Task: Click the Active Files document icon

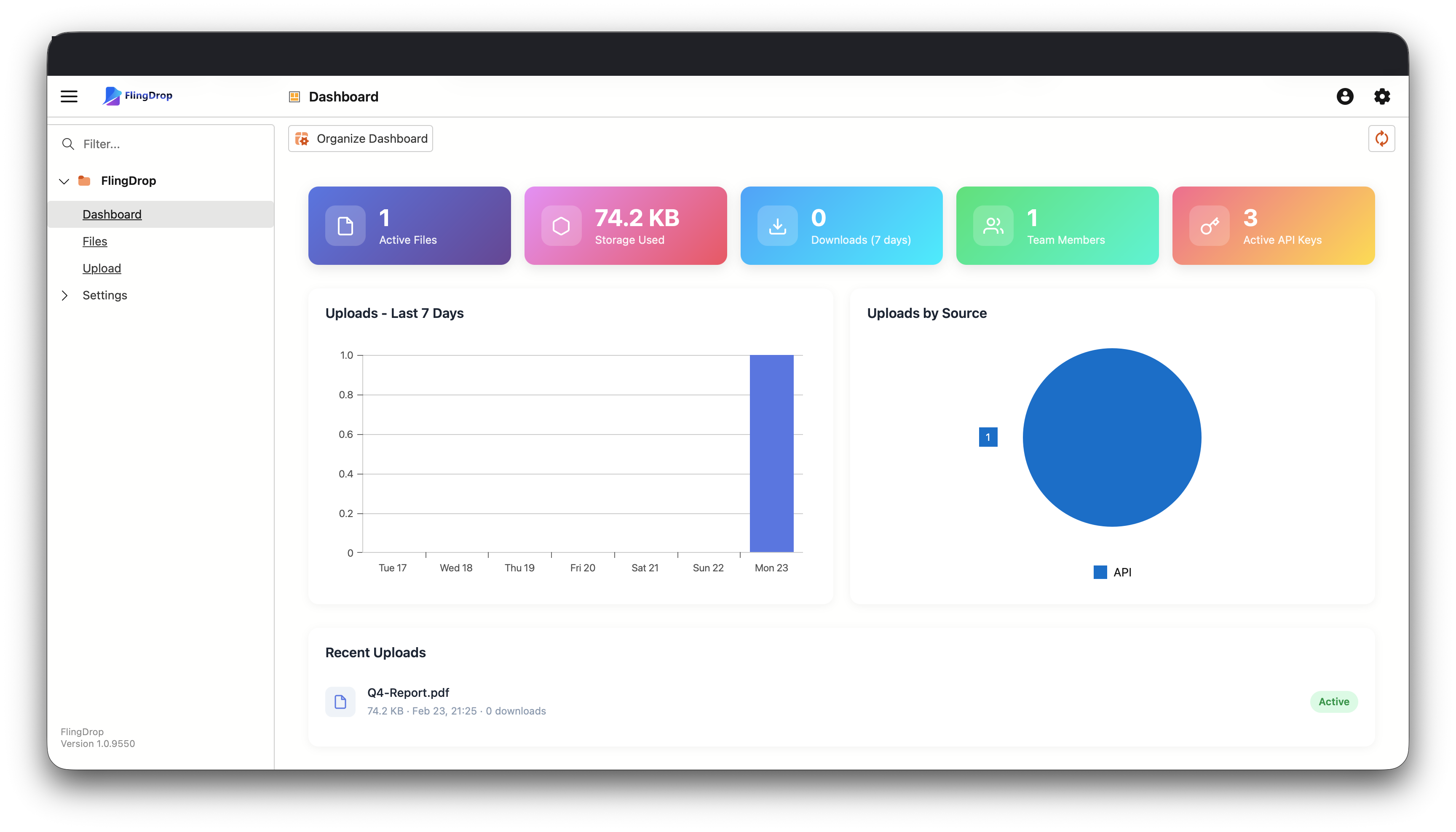Action: click(345, 225)
